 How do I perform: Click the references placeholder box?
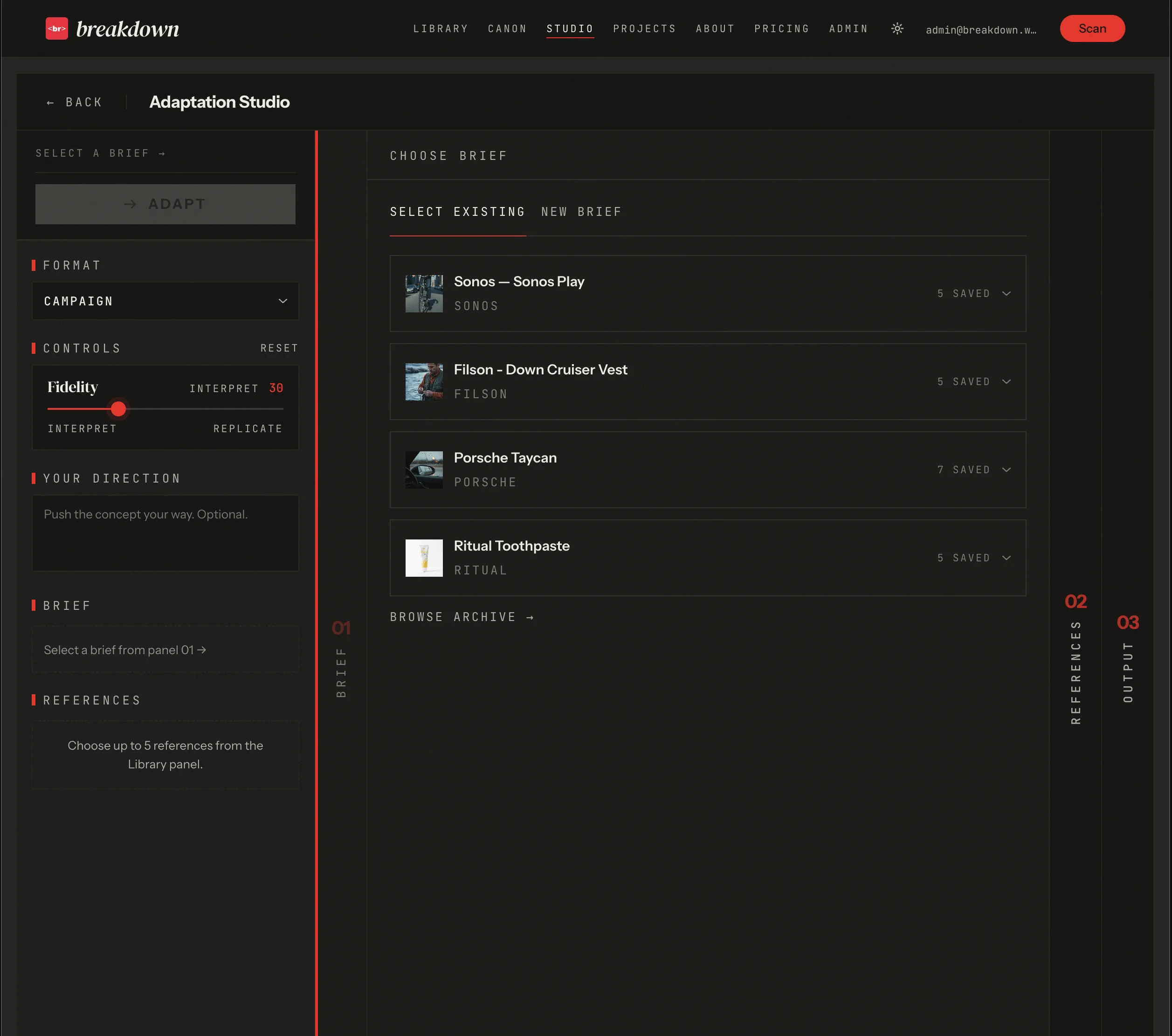[x=165, y=754]
